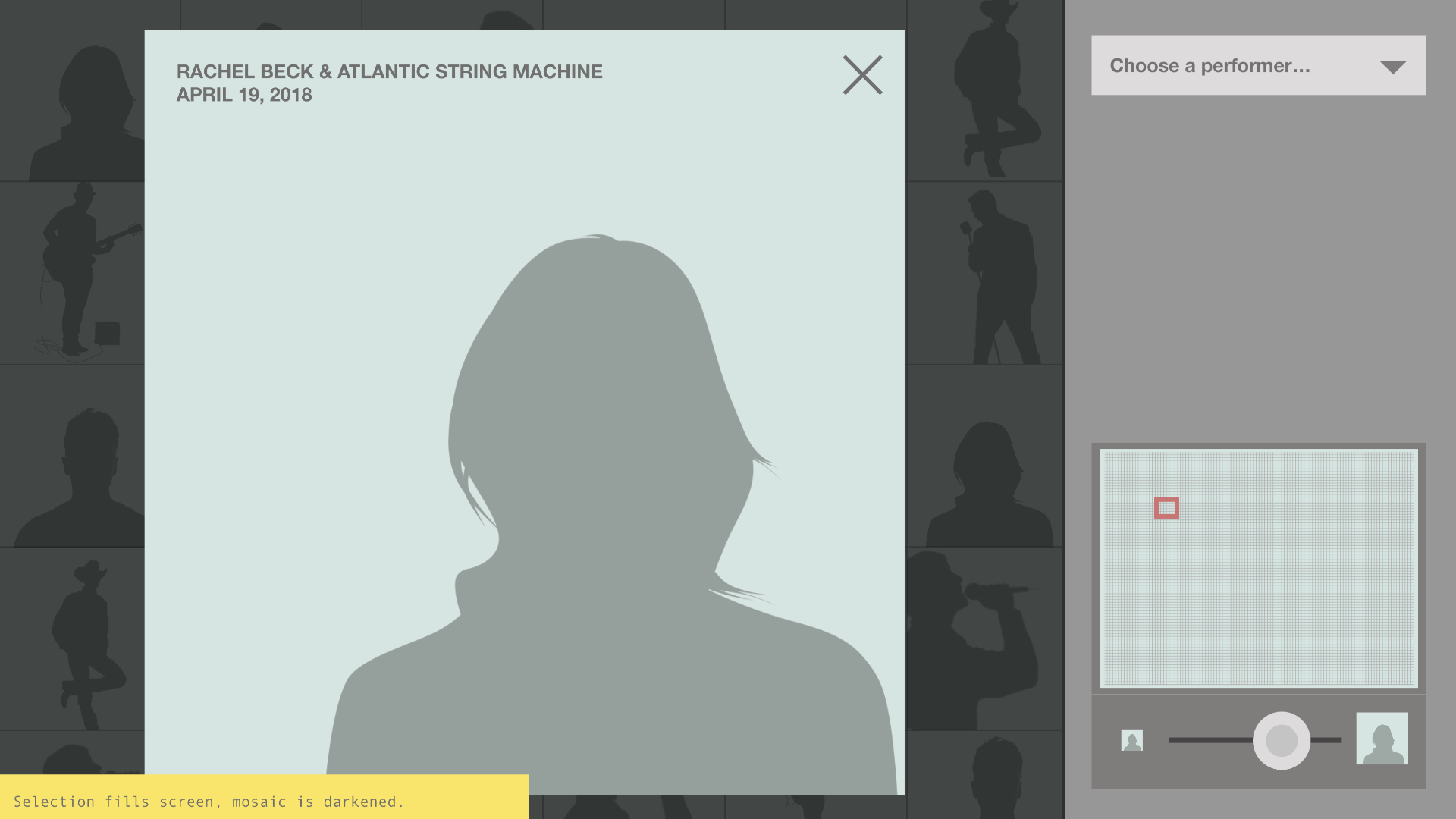Image resolution: width=1456 pixels, height=819 pixels.
Task: Click the large zoom-in portrait icon
Action: pos(1382,739)
